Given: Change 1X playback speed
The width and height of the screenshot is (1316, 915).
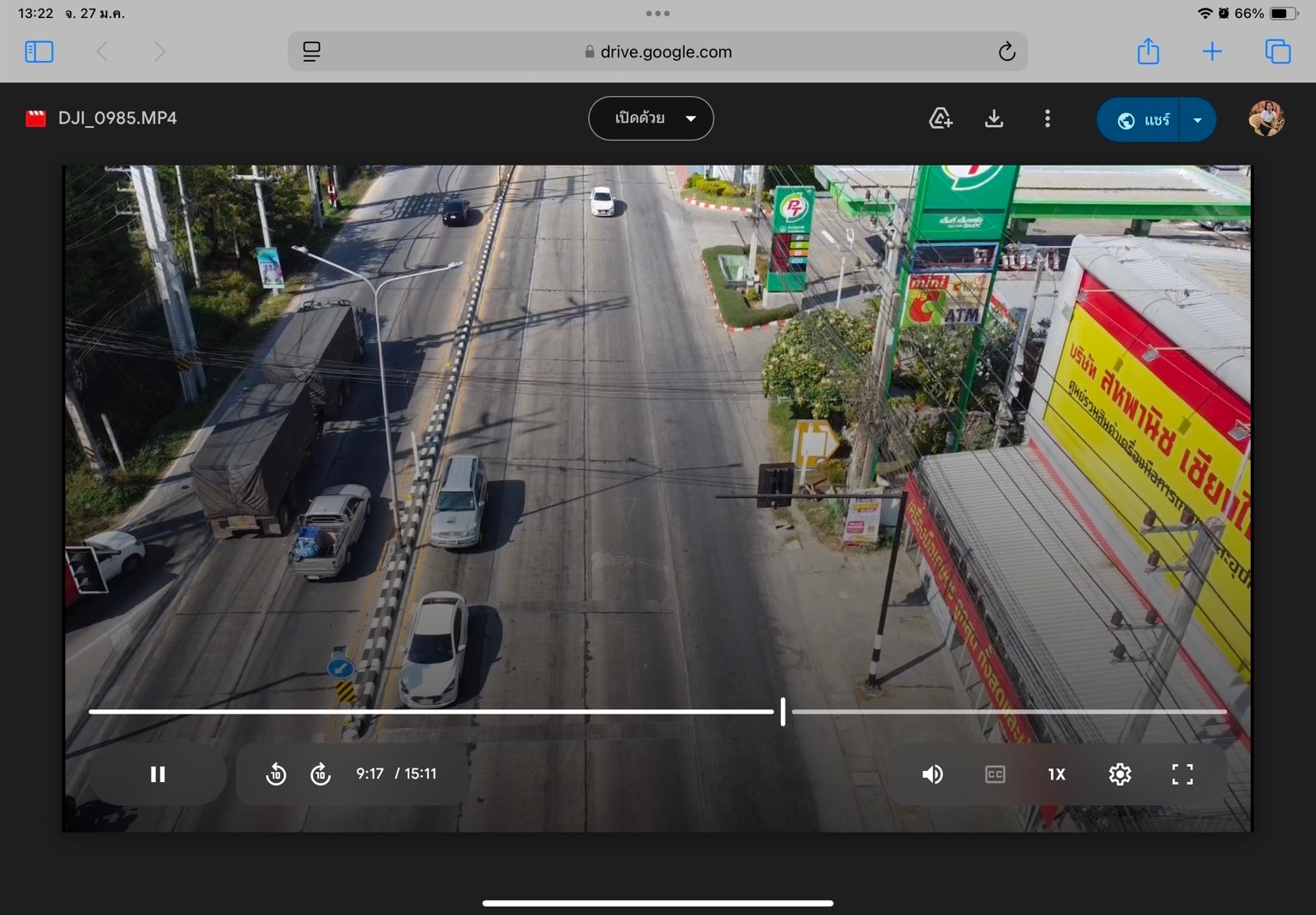Looking at the screenshot, I should [x=1056, y=774].
